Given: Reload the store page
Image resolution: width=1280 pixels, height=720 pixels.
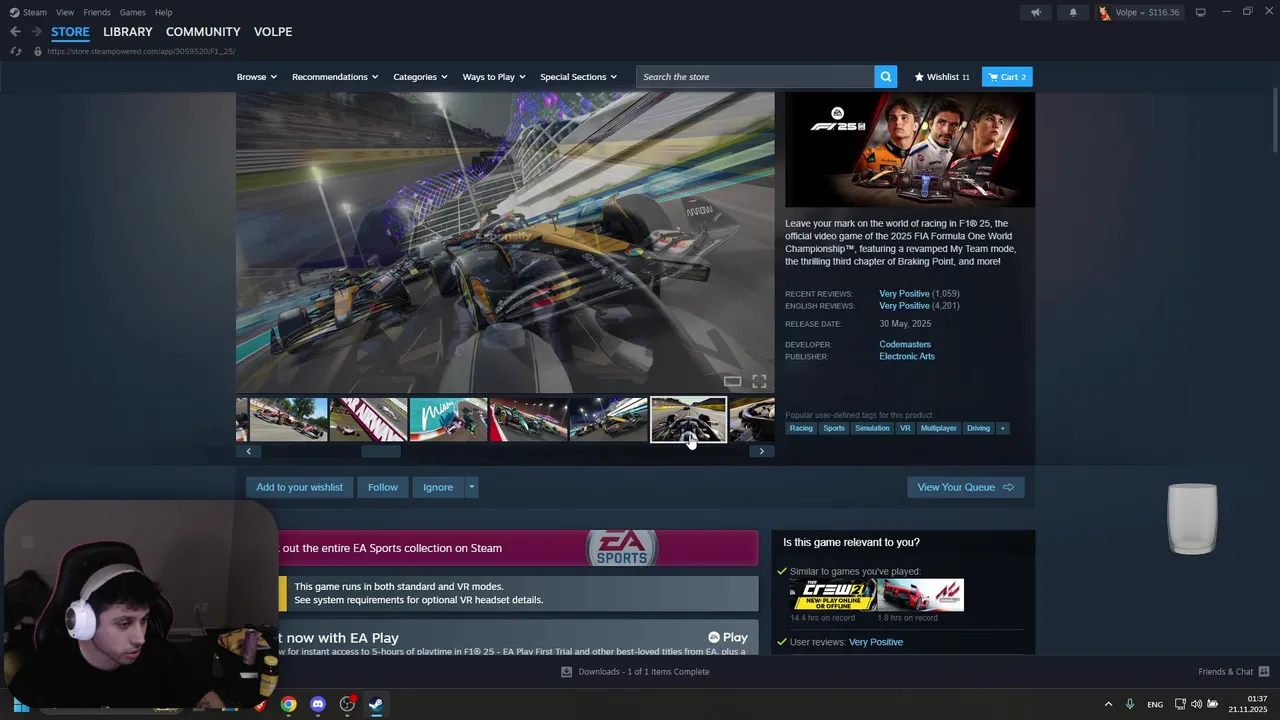Looking at the screenshot, I should pyautogui.click(x=15, y=51).
